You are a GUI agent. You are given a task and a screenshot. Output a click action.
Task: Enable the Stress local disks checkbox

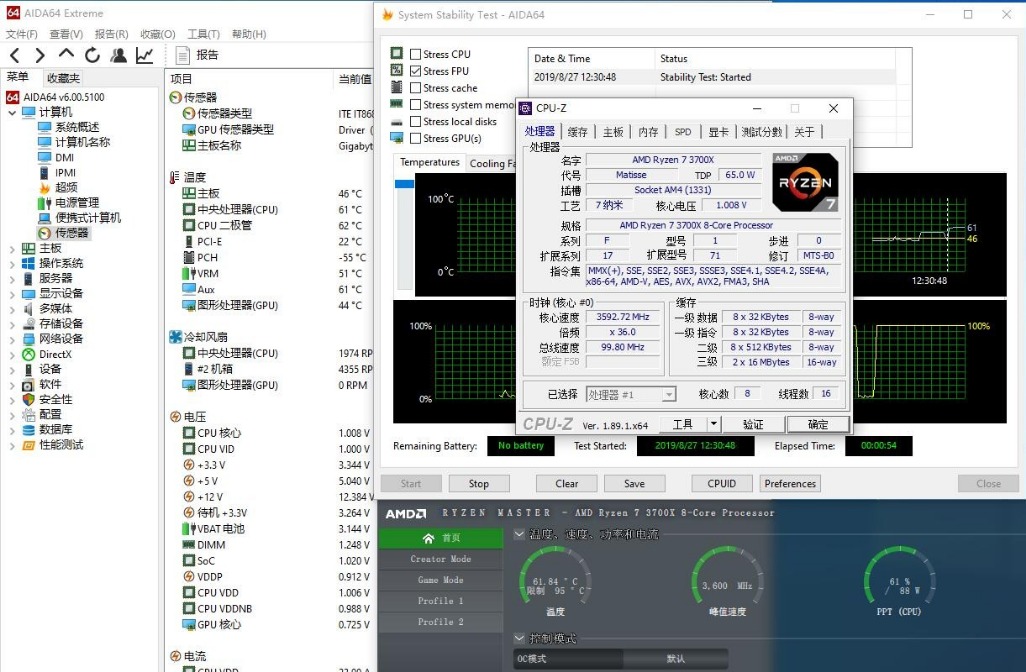point(415,122)
